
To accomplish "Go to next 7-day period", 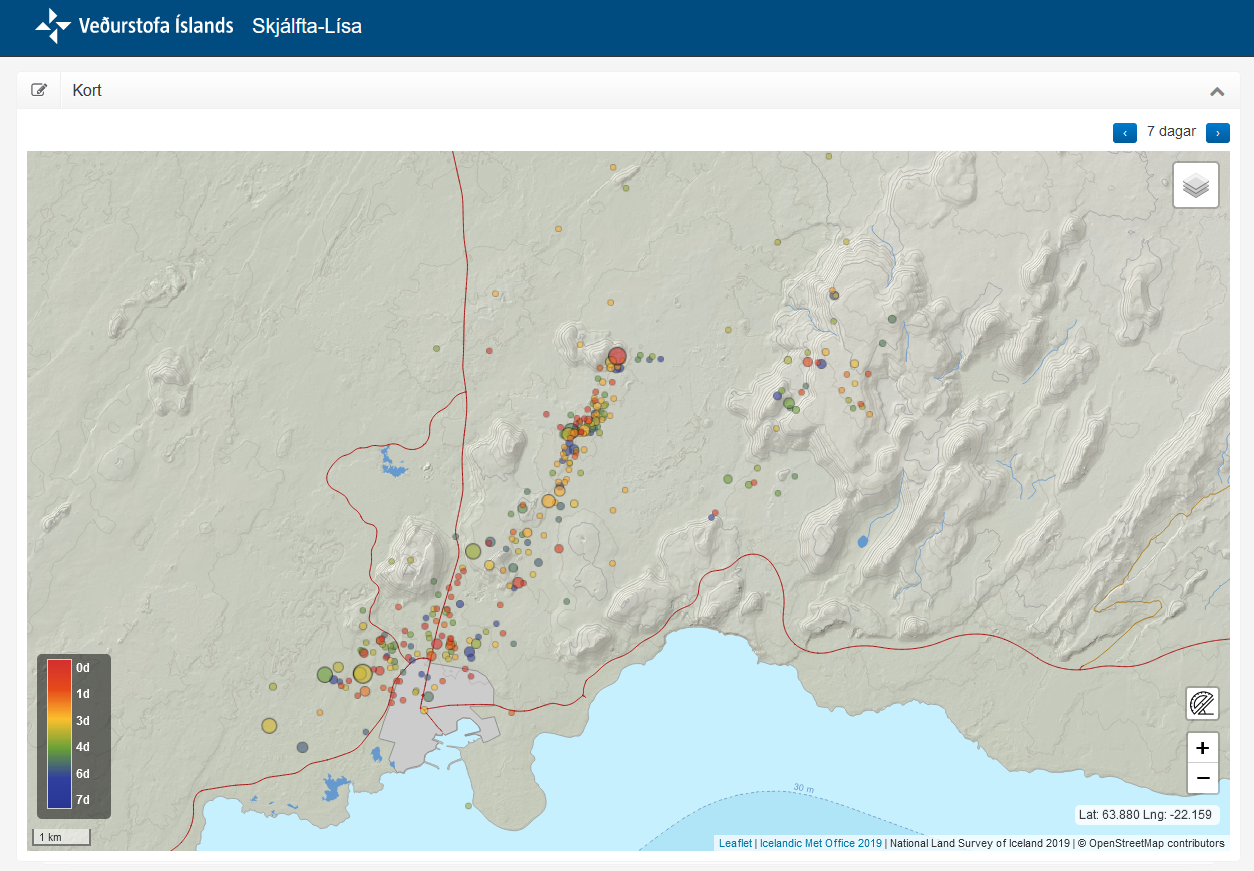I will pos(1217,132).
